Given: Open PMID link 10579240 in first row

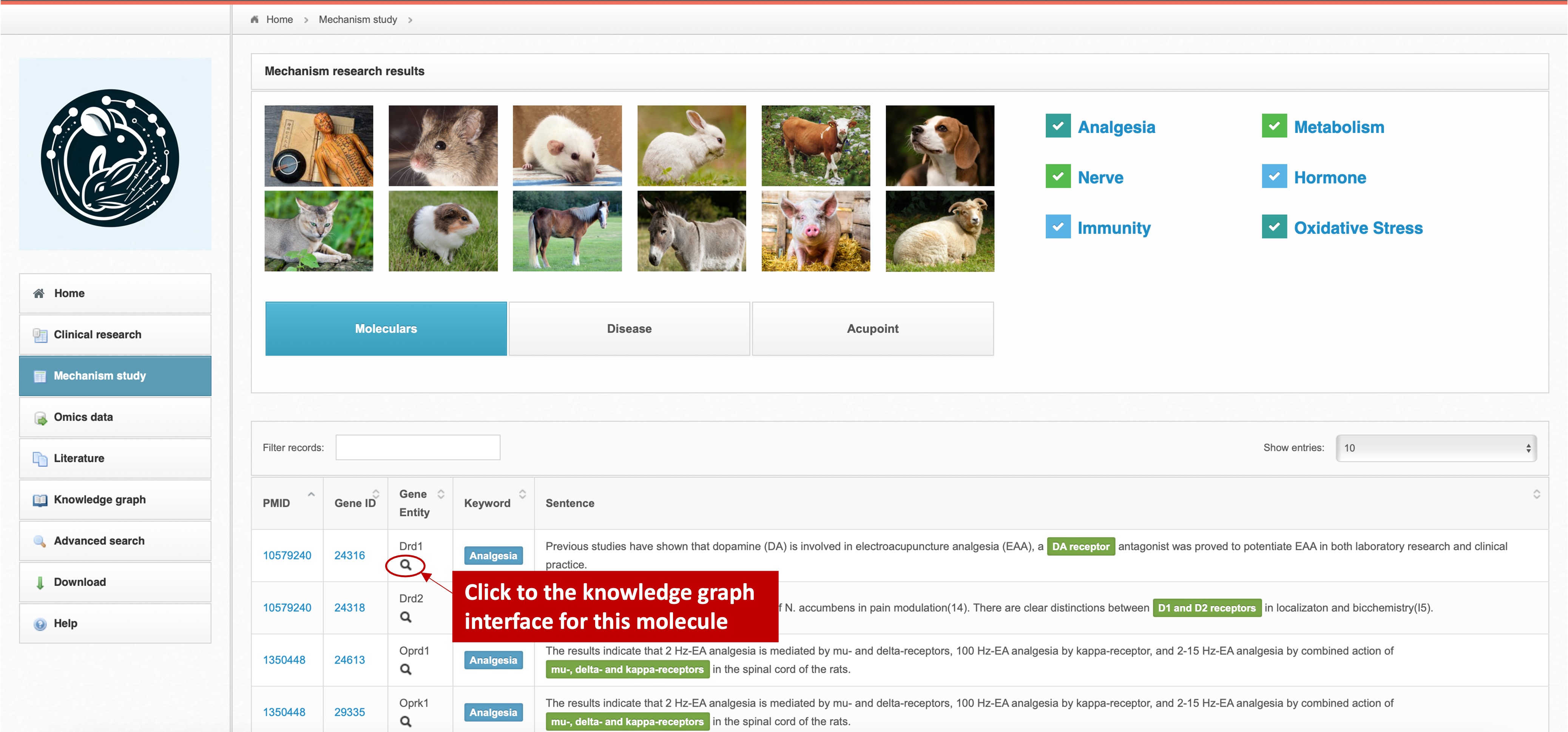Looking at the screenshot, I should pos(287,555).
